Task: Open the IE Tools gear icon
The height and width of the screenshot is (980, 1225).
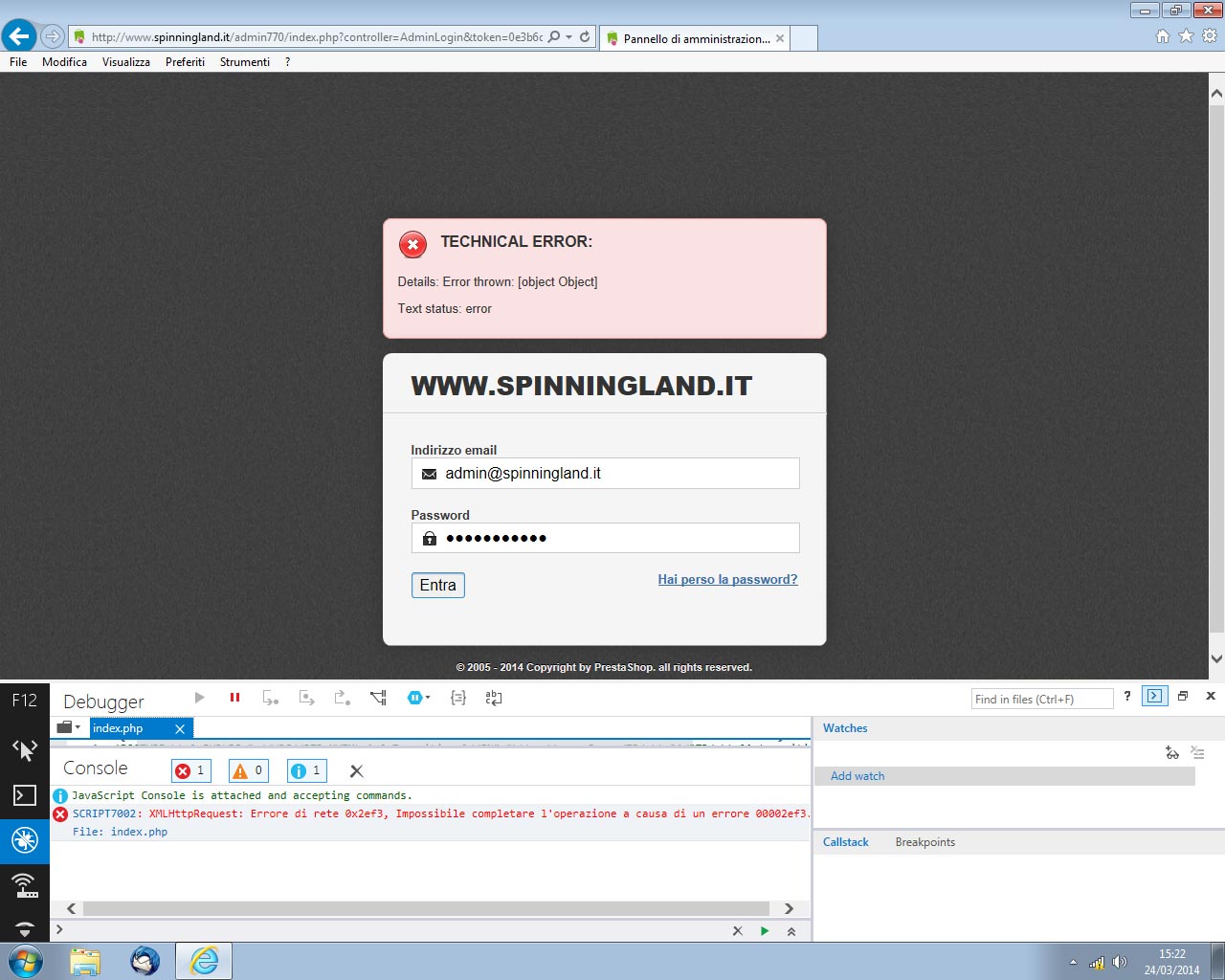Action: click(1210, 35)
